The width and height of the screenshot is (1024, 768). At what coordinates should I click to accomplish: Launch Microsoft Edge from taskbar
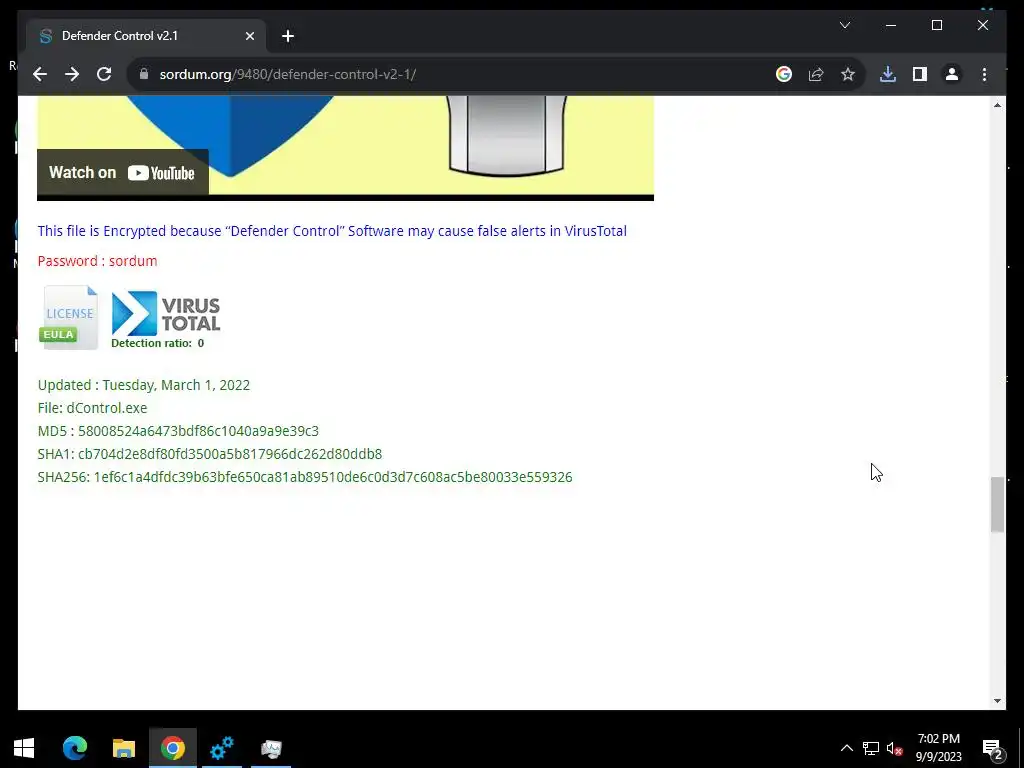(x=74, y=748)
